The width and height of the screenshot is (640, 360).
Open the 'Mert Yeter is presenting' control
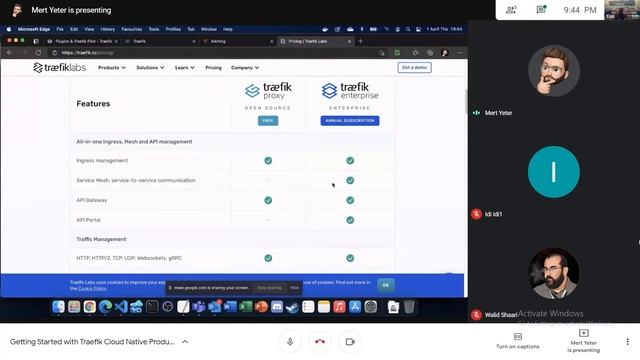pyautogui.click(x=583, y=341)
